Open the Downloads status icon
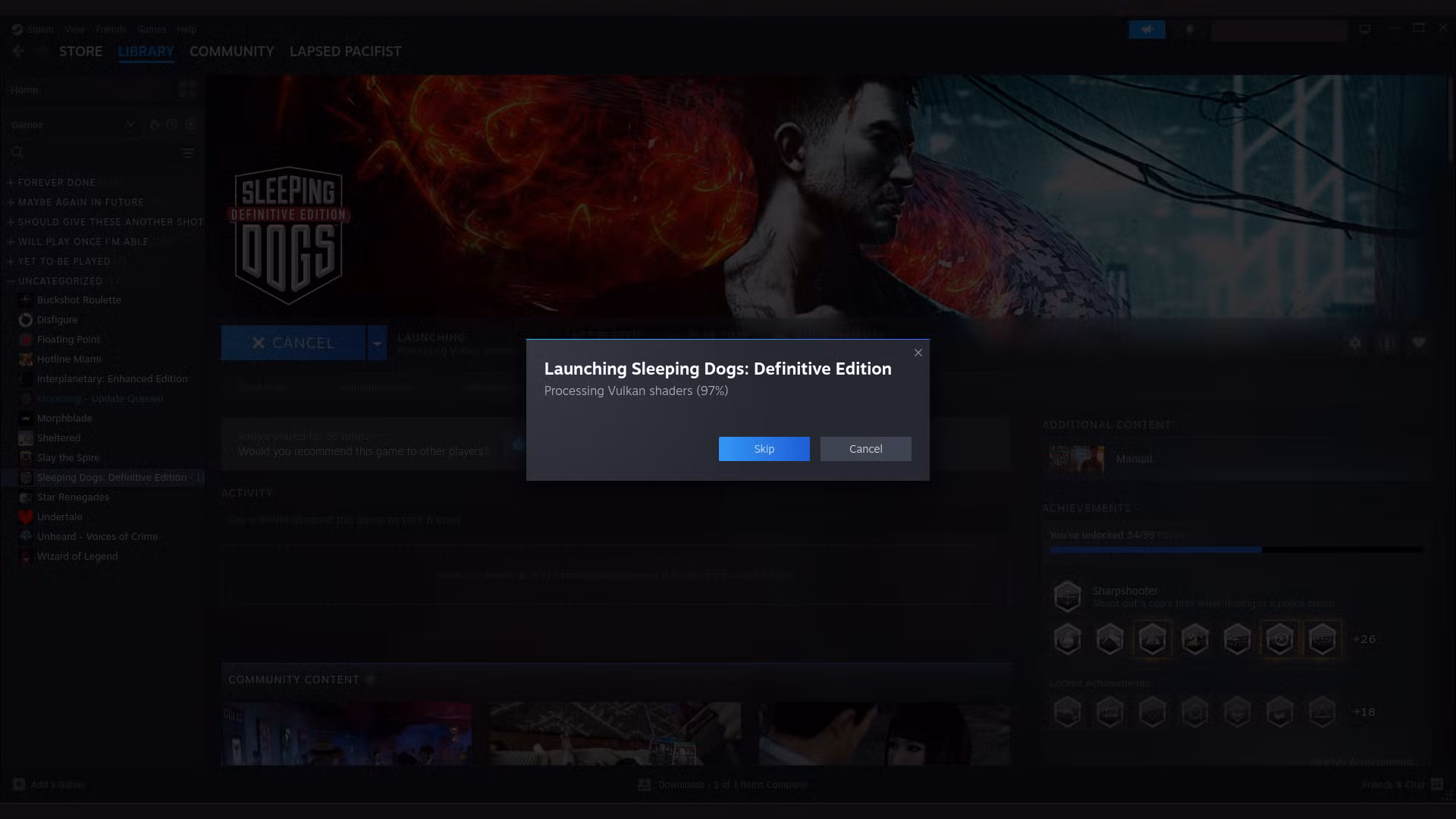Screen dimensions: 1456x819 click(x=644, y=784)
